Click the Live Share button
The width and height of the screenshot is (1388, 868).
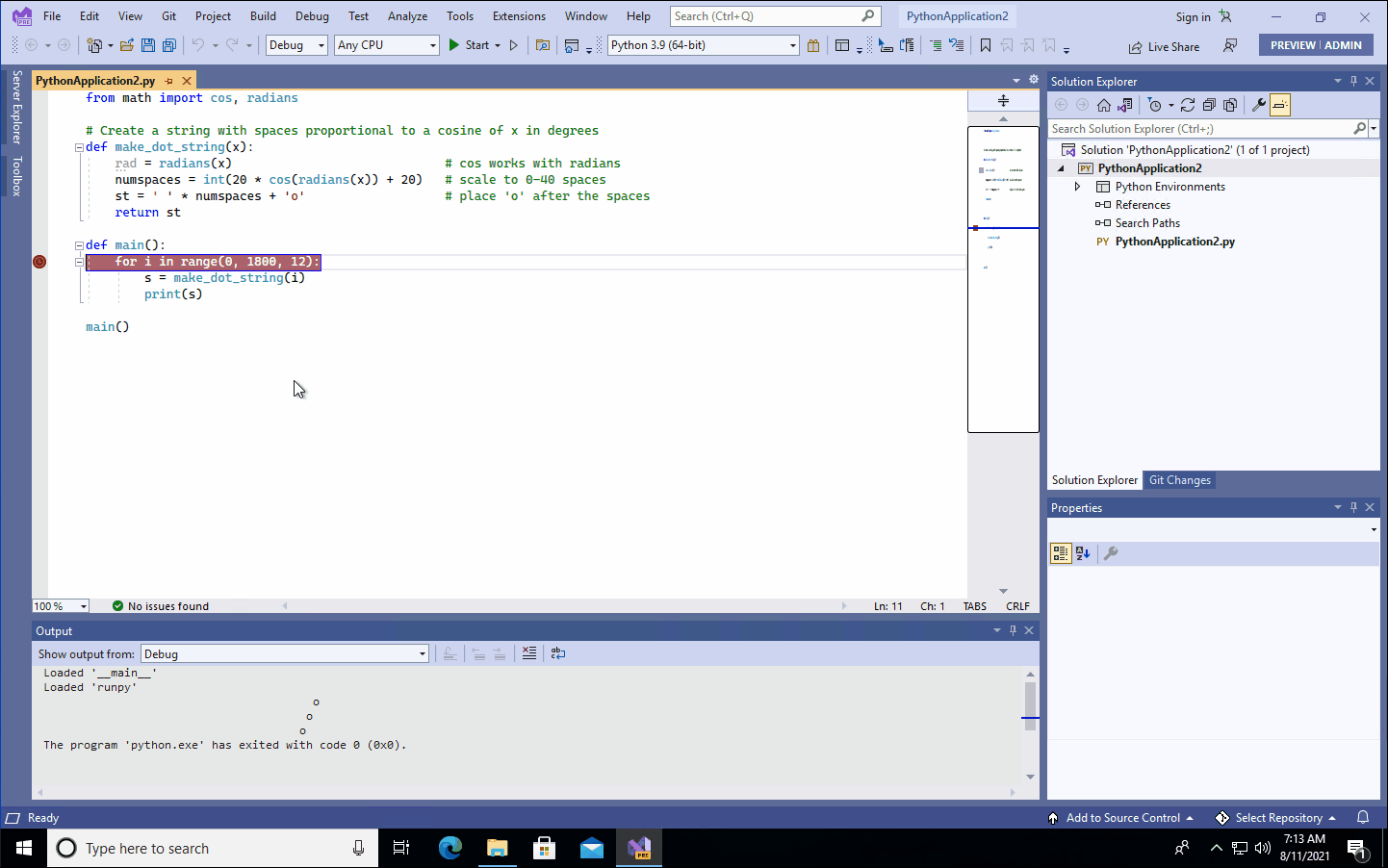[x=1165, y=46]
